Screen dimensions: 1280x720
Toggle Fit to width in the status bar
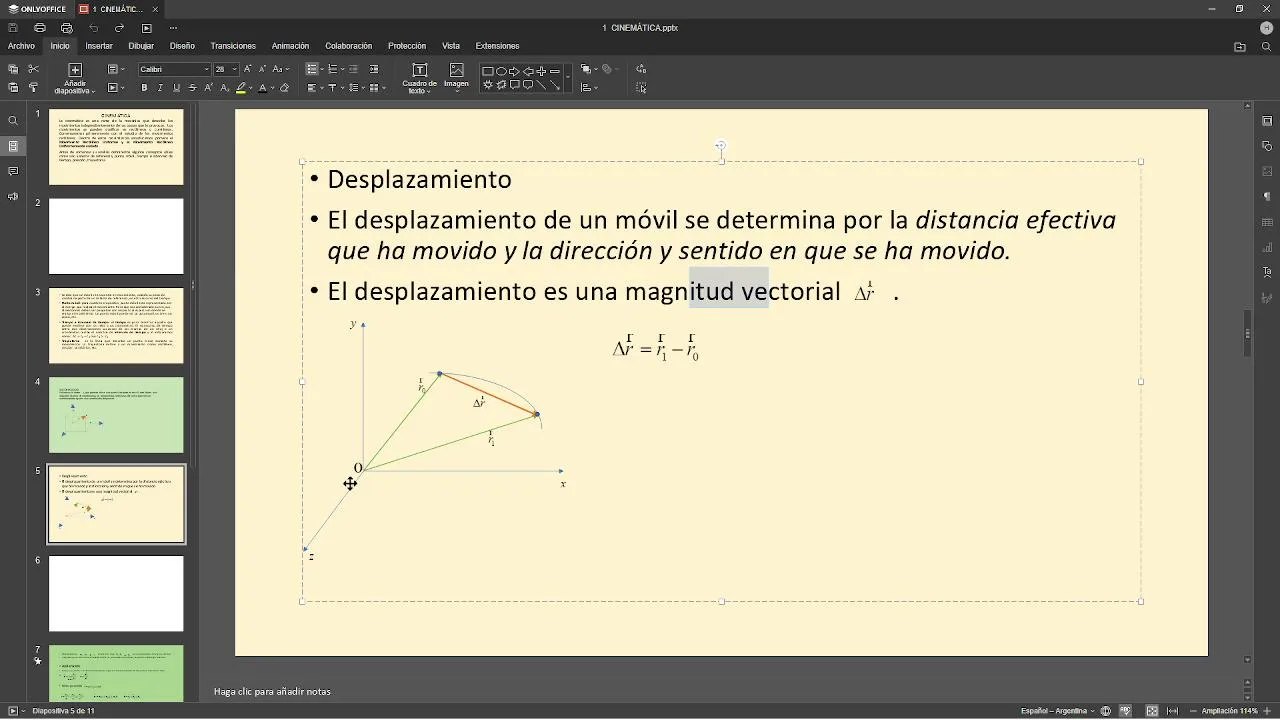coord(1172,711)
